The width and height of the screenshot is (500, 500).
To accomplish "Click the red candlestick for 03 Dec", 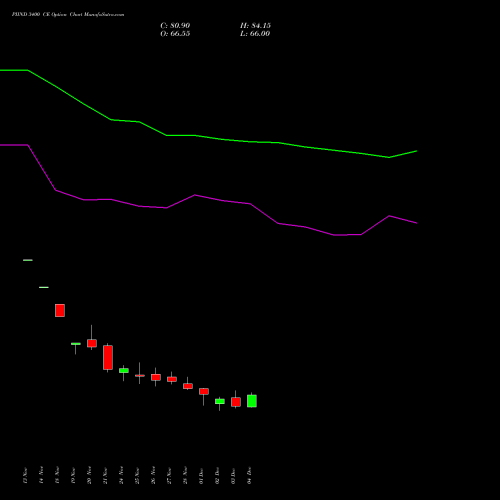I will point(236,402).
